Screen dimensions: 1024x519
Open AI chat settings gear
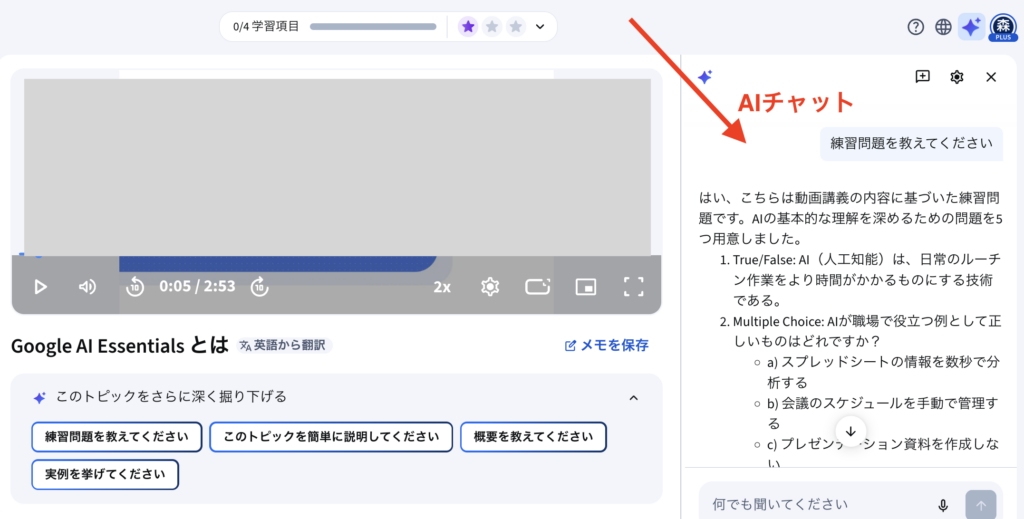click(957, 77)
